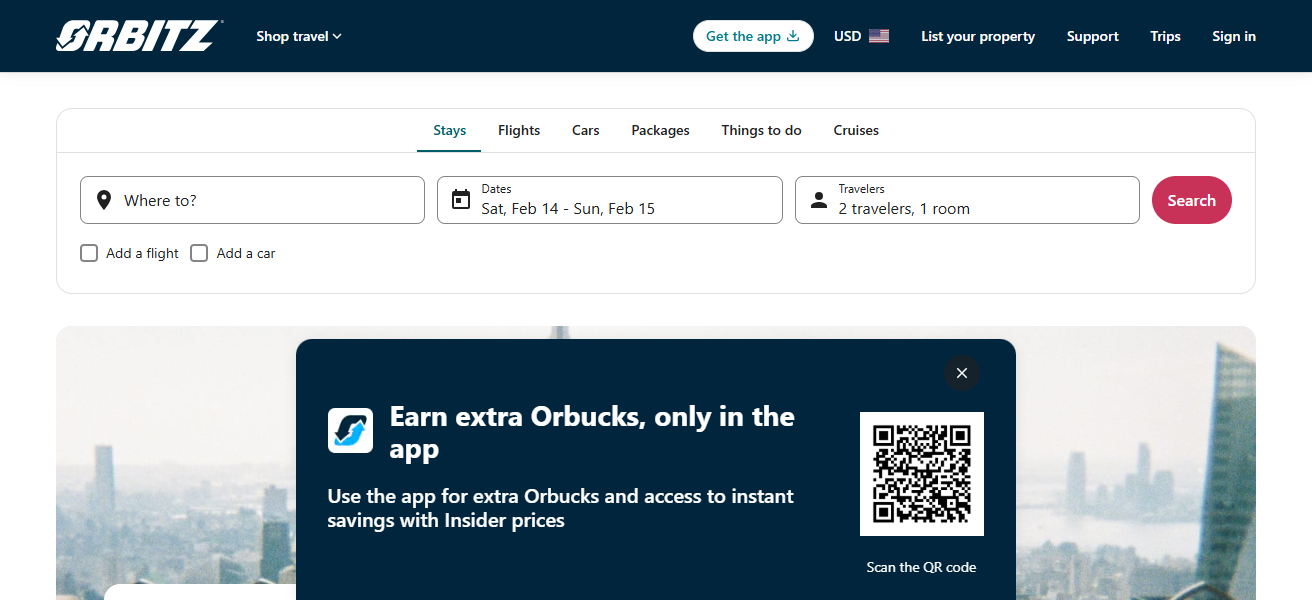Select the Cruises tab
Screen dimensions: 1312x600
pyautogui.click(x=855, y=130)
